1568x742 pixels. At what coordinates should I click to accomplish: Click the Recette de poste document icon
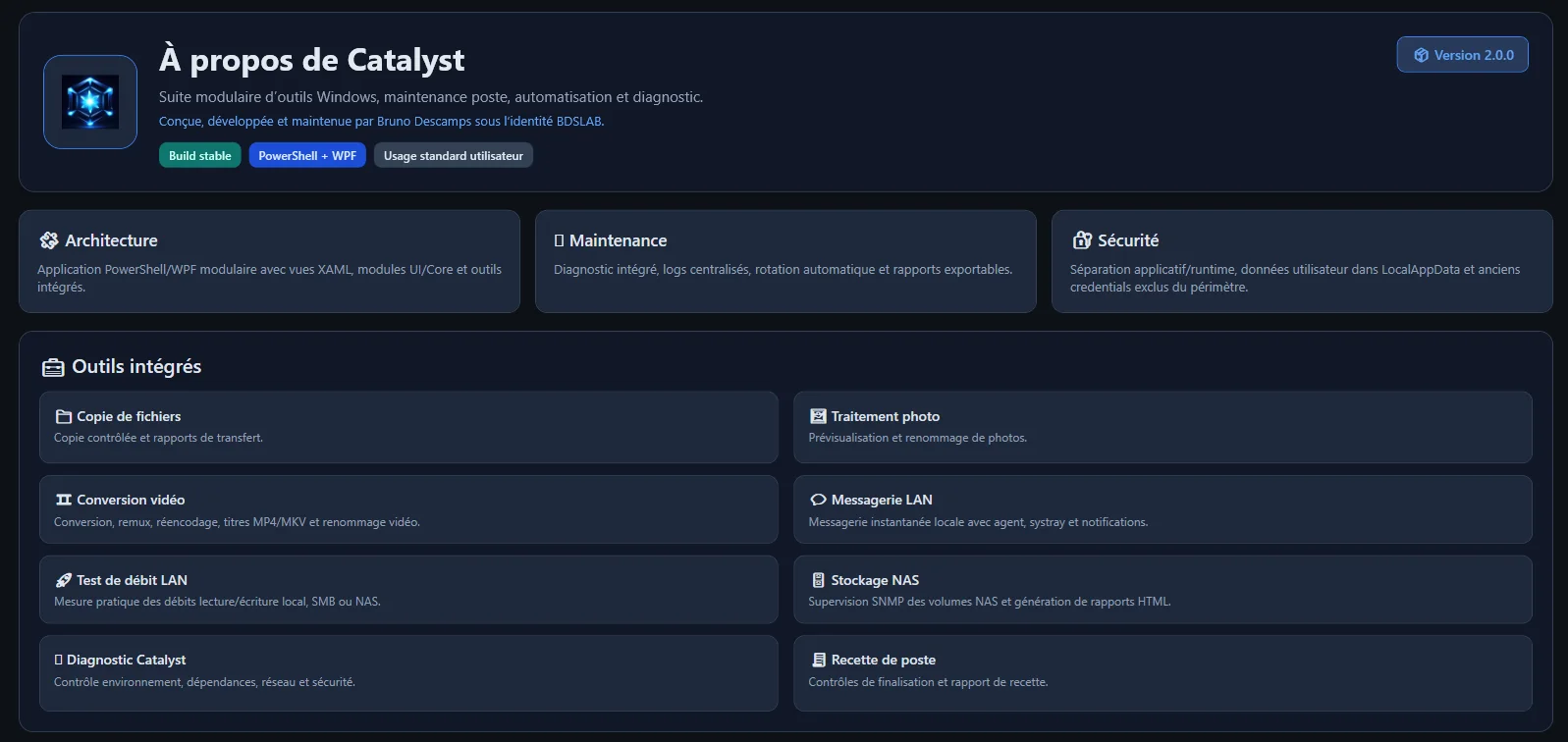click(x=818, y=660)
